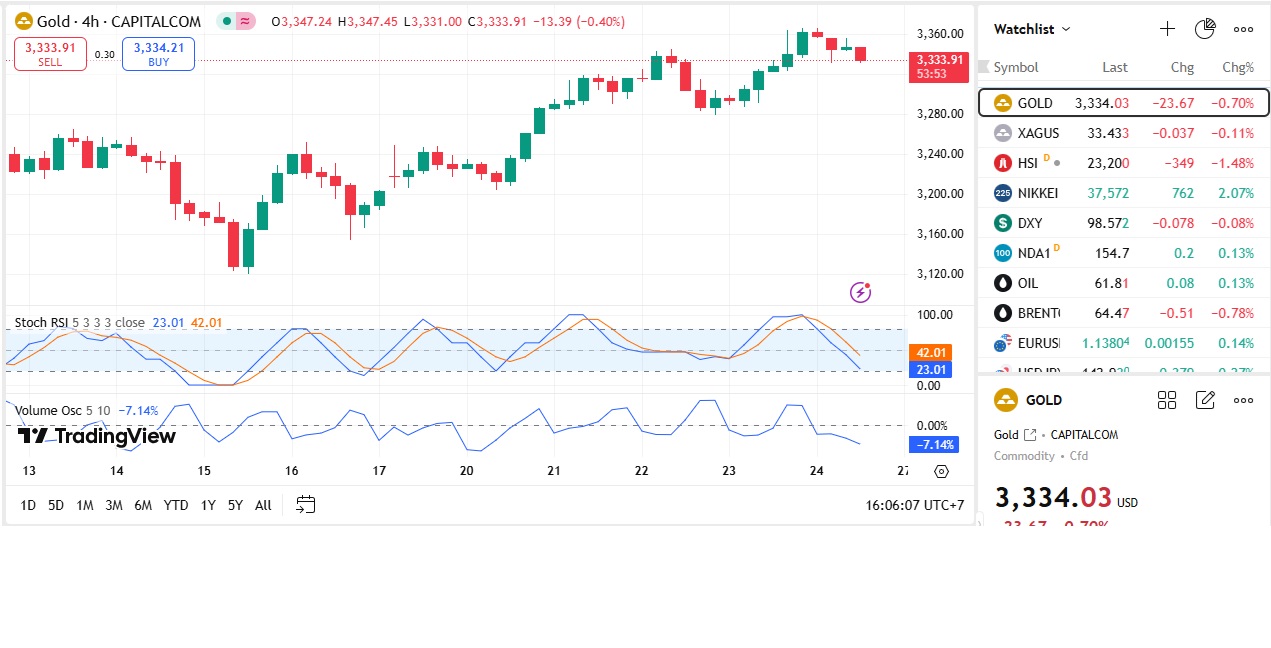The image size is (1271, 648).
Task: Open the Watchlist three-dots settings menu
Action: [x=1243, y=29]
